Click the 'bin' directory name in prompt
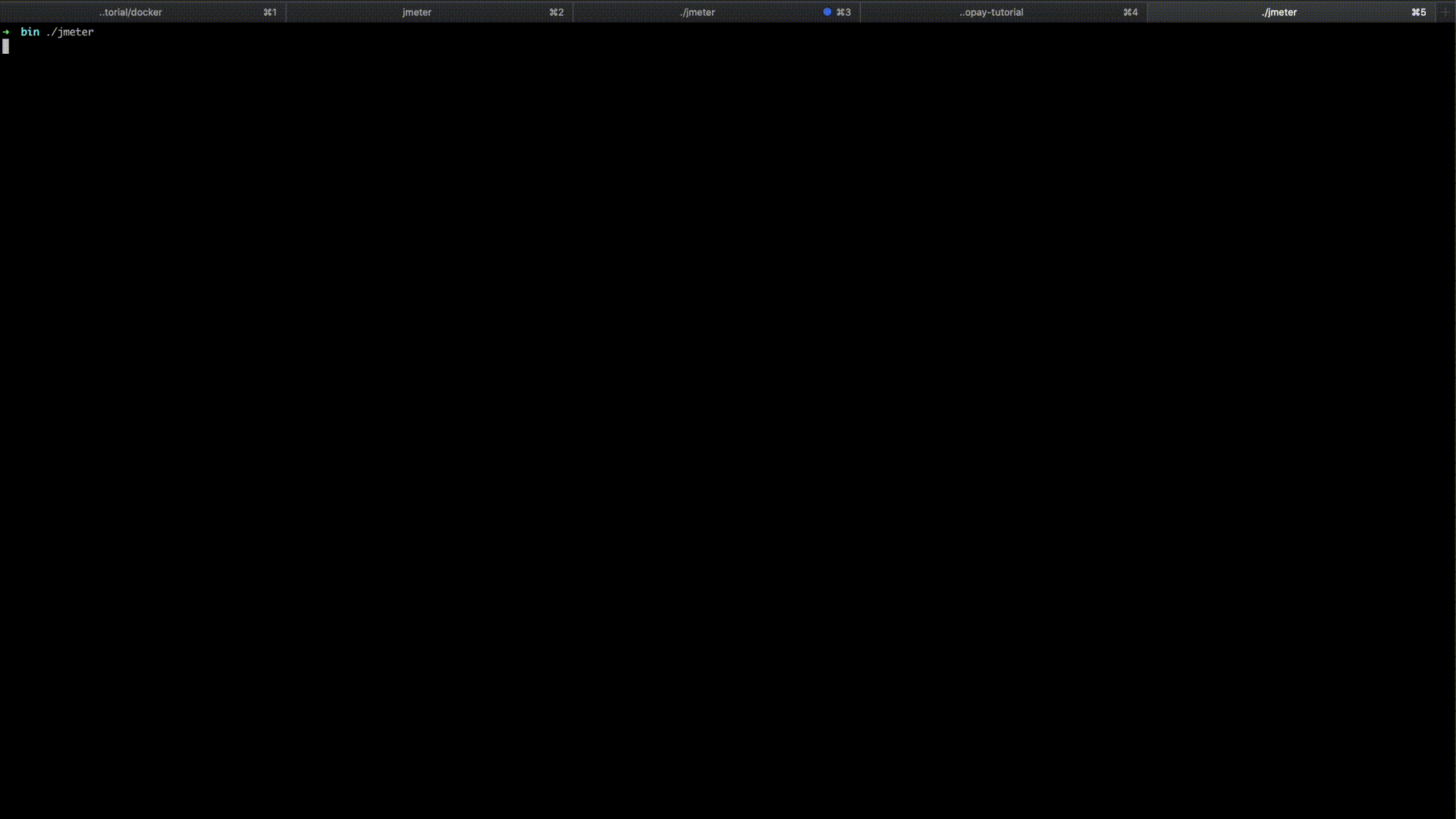The width and height of the screenshot is (1456, 819). pos(30,32)
